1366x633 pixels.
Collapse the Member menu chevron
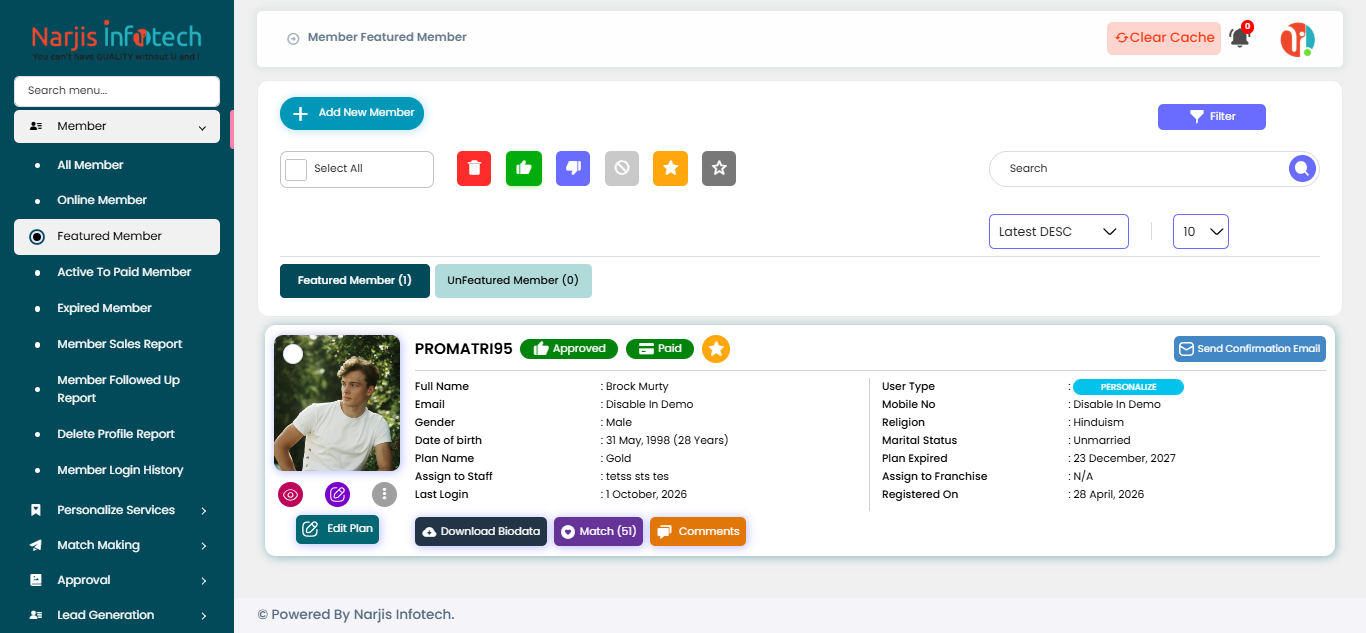coord(202,128)
